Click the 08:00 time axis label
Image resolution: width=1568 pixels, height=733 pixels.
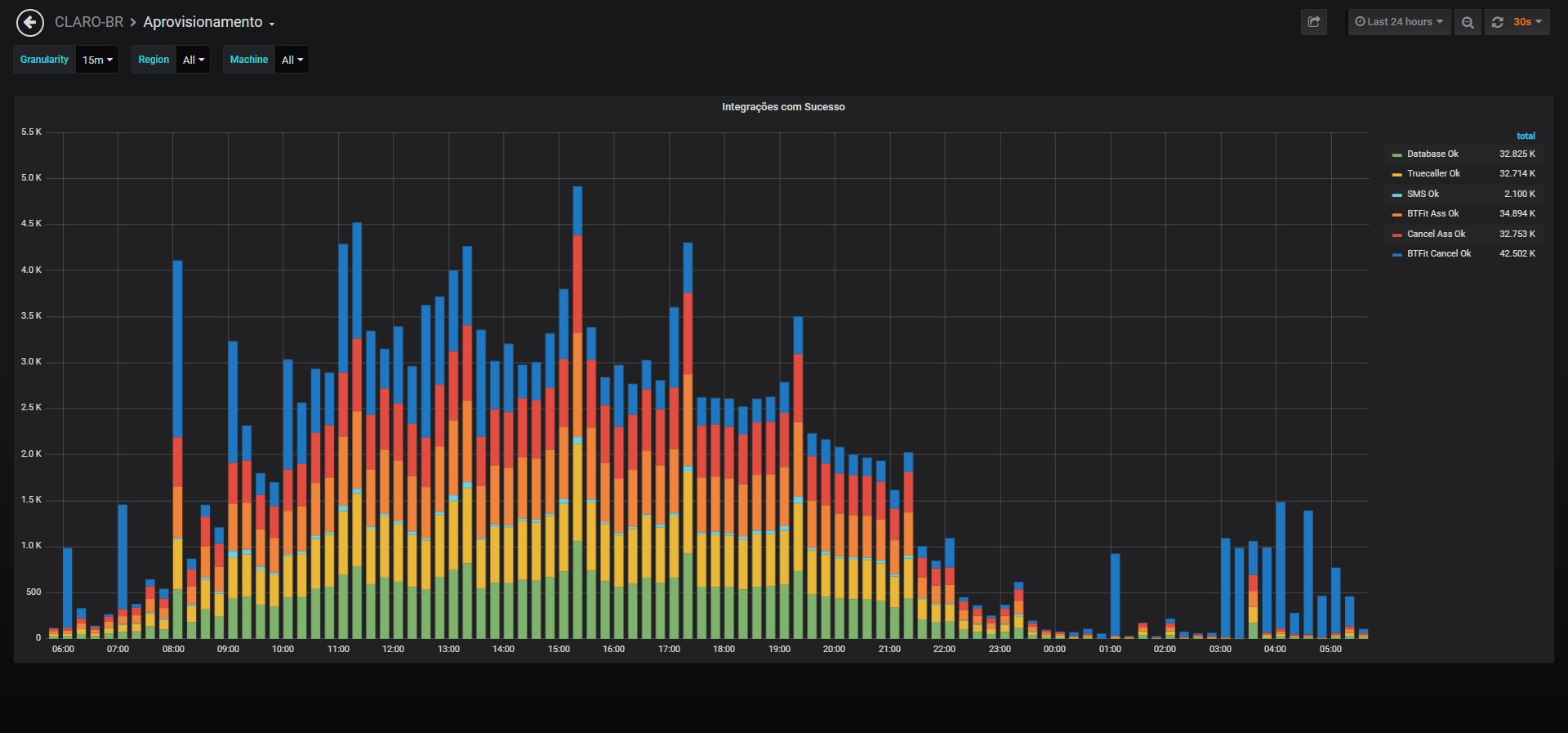173,649
